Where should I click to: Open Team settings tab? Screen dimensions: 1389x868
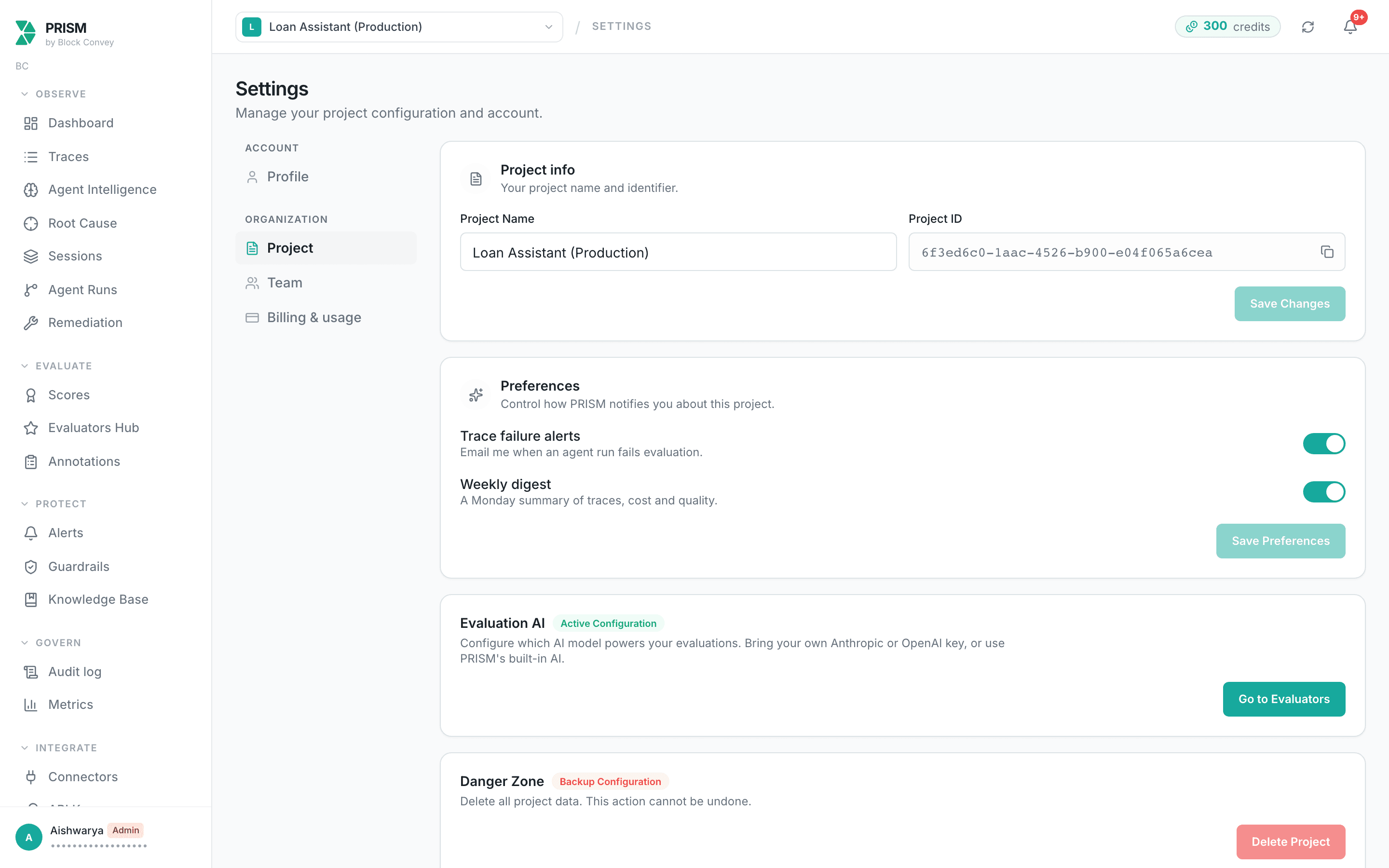coord(326,283)
